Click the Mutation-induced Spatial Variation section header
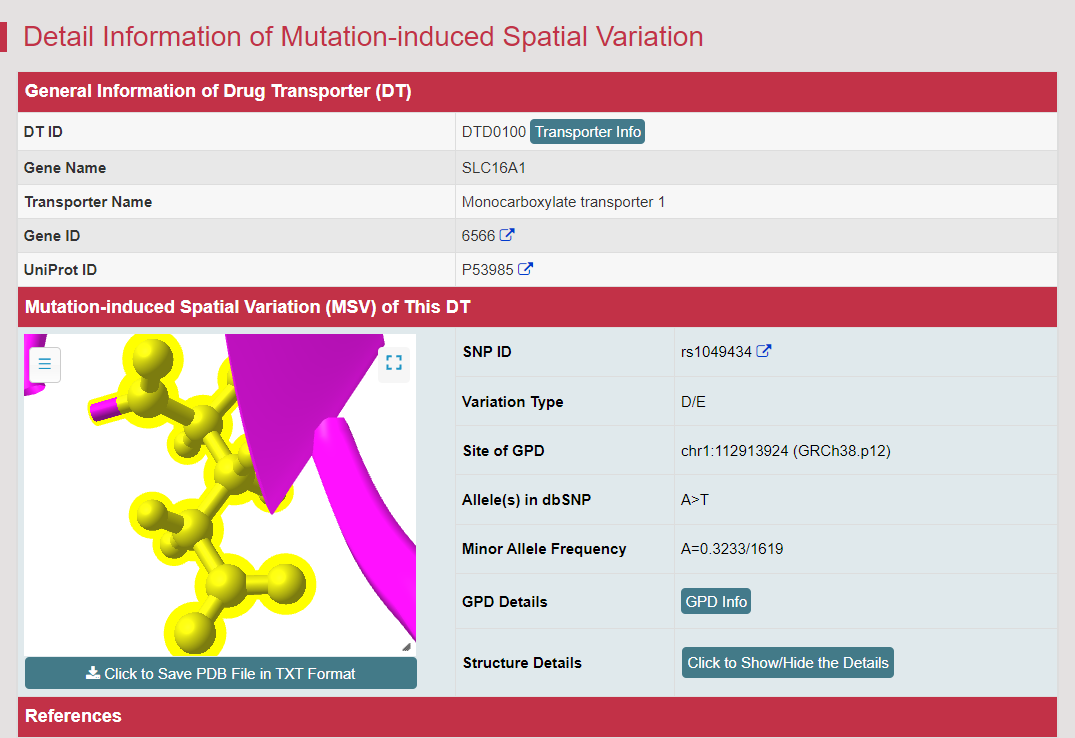 point(247,306)
